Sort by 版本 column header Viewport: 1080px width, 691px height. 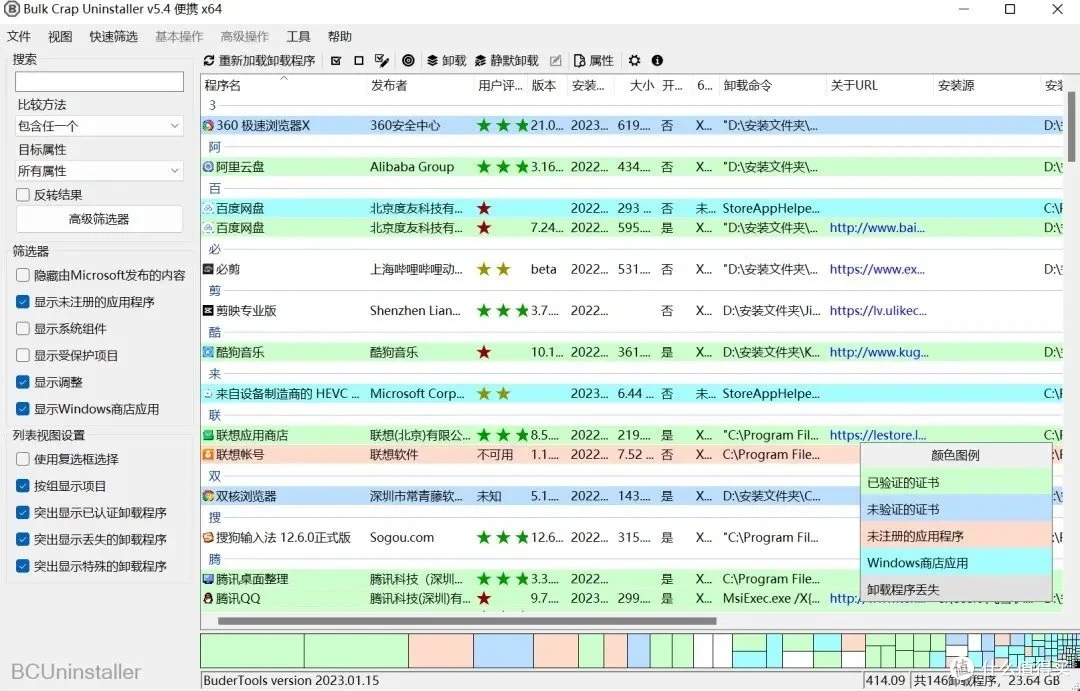[548, 85]
